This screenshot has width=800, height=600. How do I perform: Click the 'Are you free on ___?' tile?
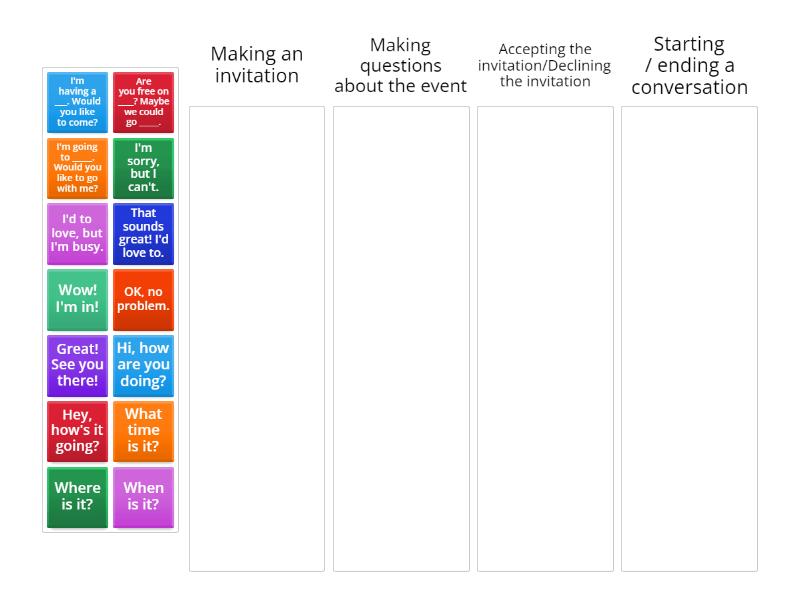[x=142, y=101]
